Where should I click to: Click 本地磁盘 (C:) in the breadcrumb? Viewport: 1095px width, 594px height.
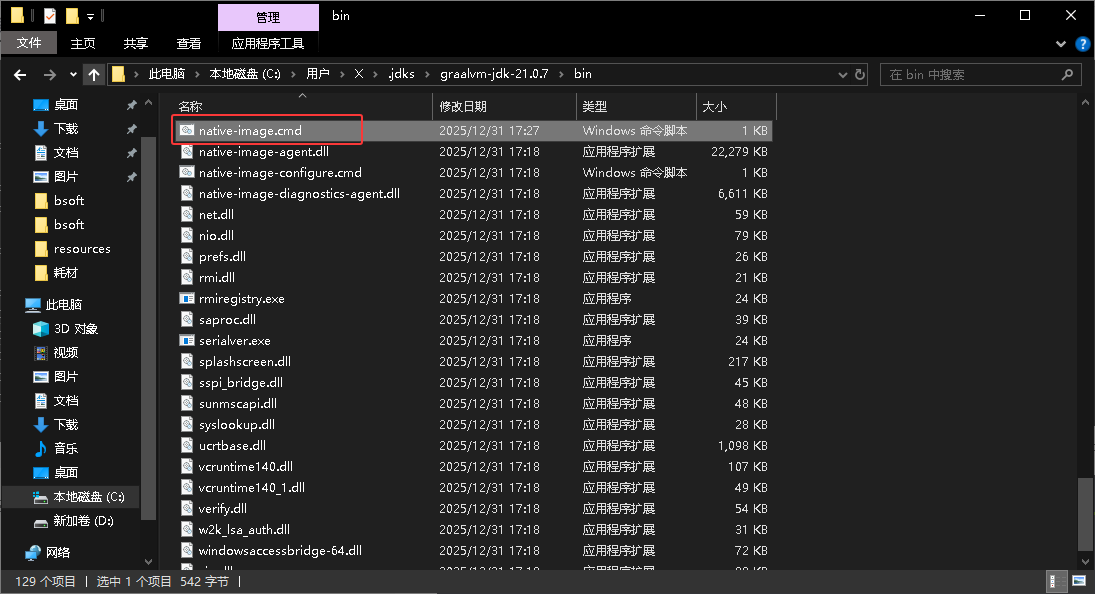[245, 74]
